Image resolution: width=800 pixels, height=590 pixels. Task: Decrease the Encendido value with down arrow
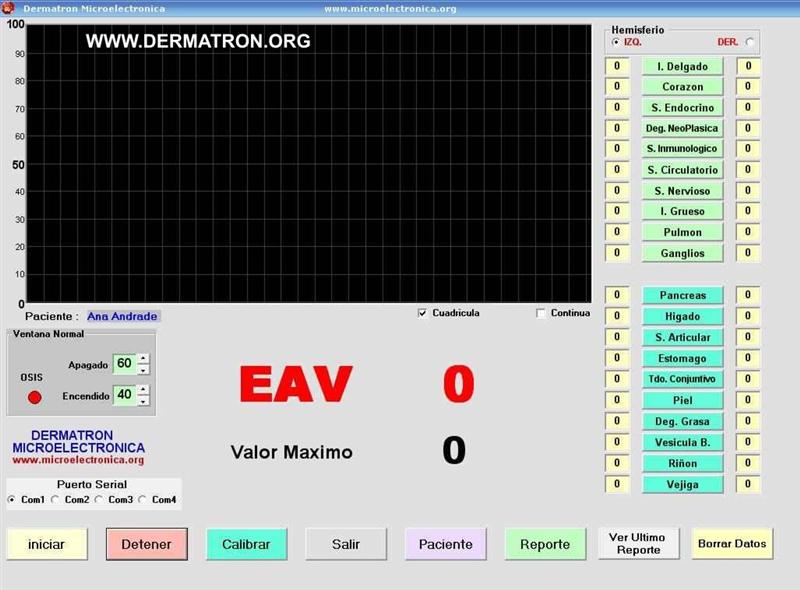pos(143,401)
